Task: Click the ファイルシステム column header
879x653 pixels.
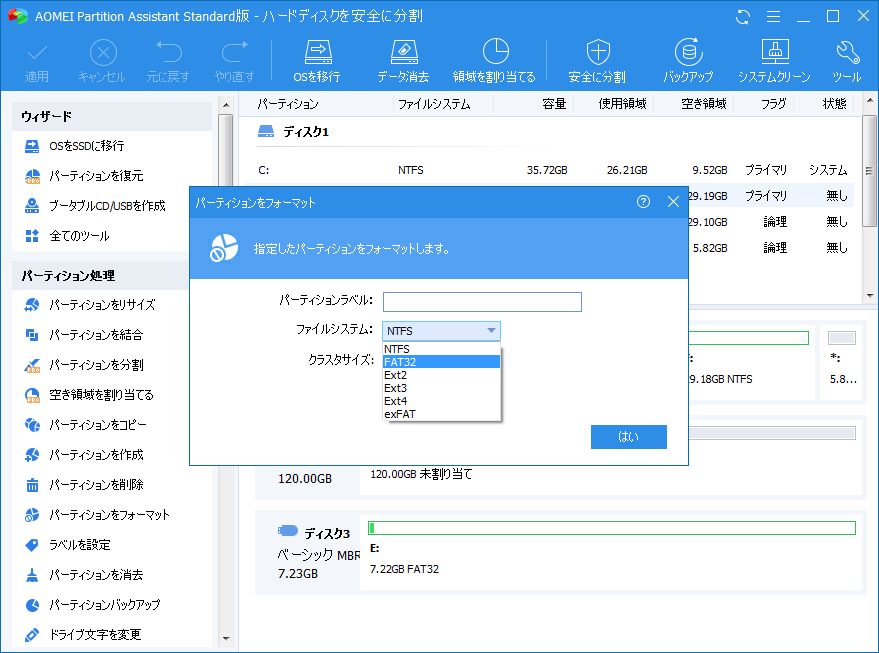Action: point(434,104)
